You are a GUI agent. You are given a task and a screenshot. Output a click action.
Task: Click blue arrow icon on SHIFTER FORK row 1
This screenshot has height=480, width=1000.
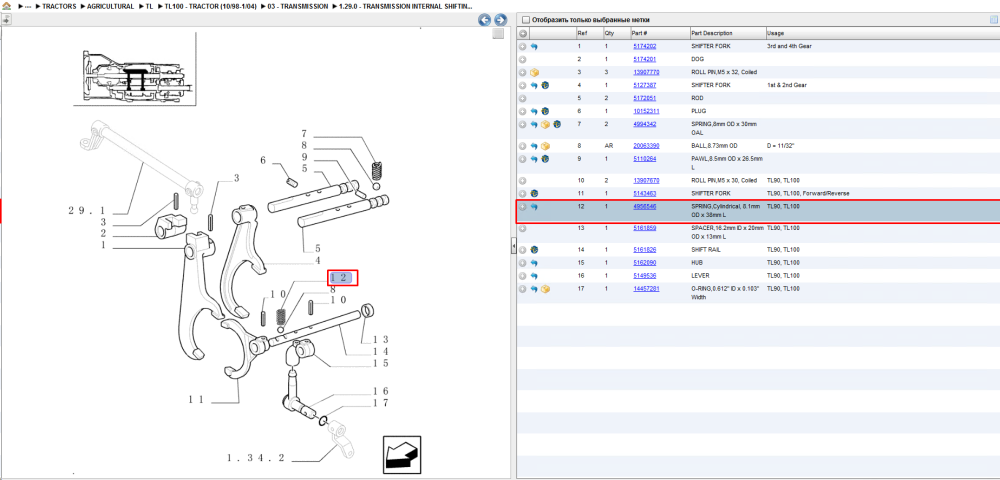(534, 47)
